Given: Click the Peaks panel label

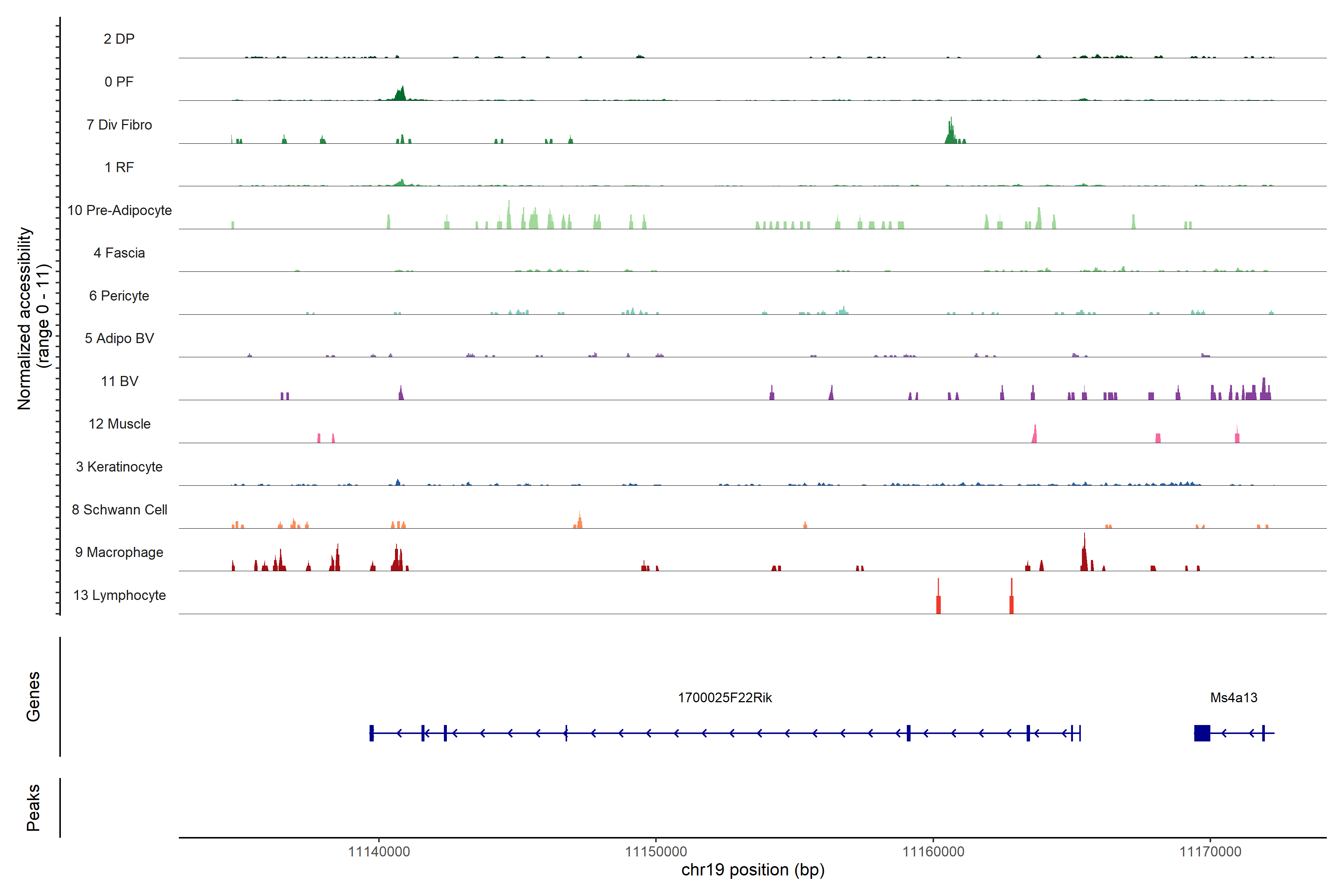Looking at the screenshot, I should coord(33,808).
